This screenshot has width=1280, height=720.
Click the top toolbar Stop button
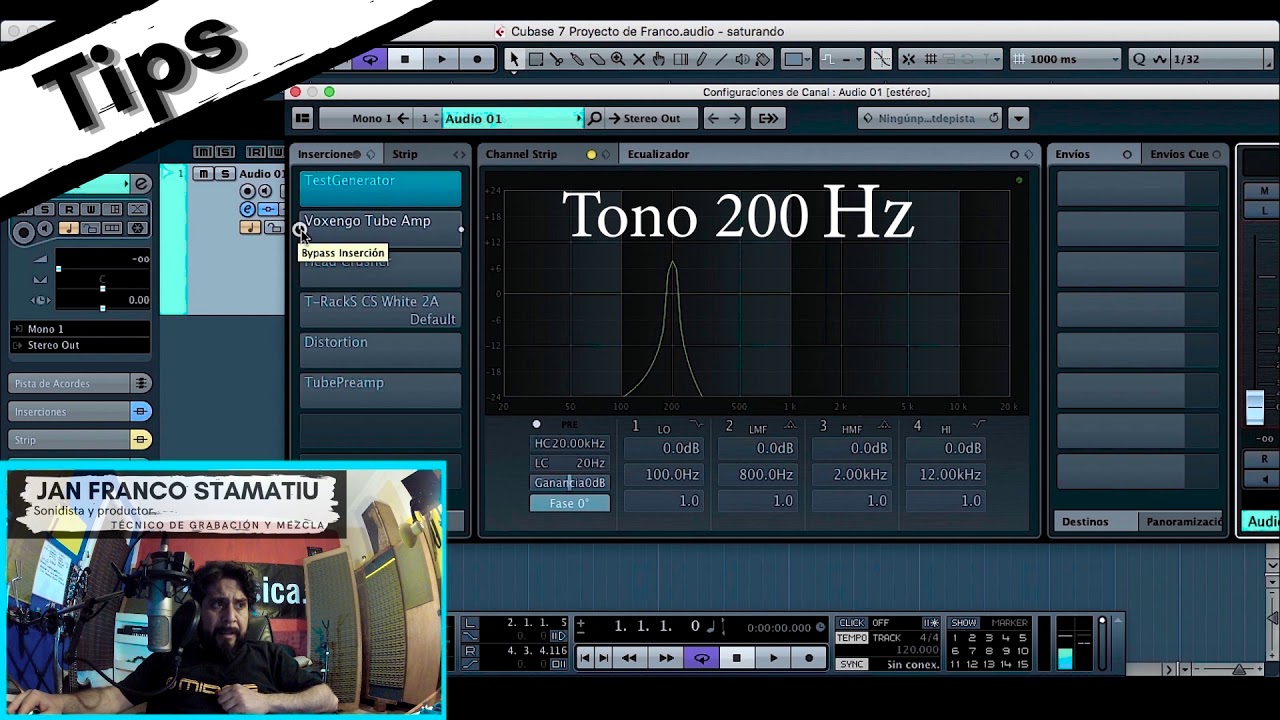(x=405, y=59)
